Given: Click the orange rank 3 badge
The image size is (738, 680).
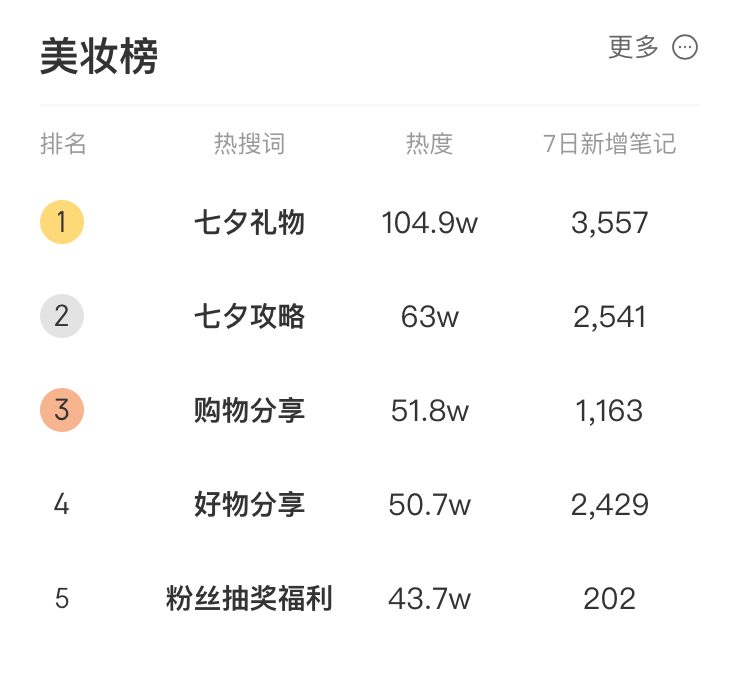Looking at the screenshot, I should point(62,410).
